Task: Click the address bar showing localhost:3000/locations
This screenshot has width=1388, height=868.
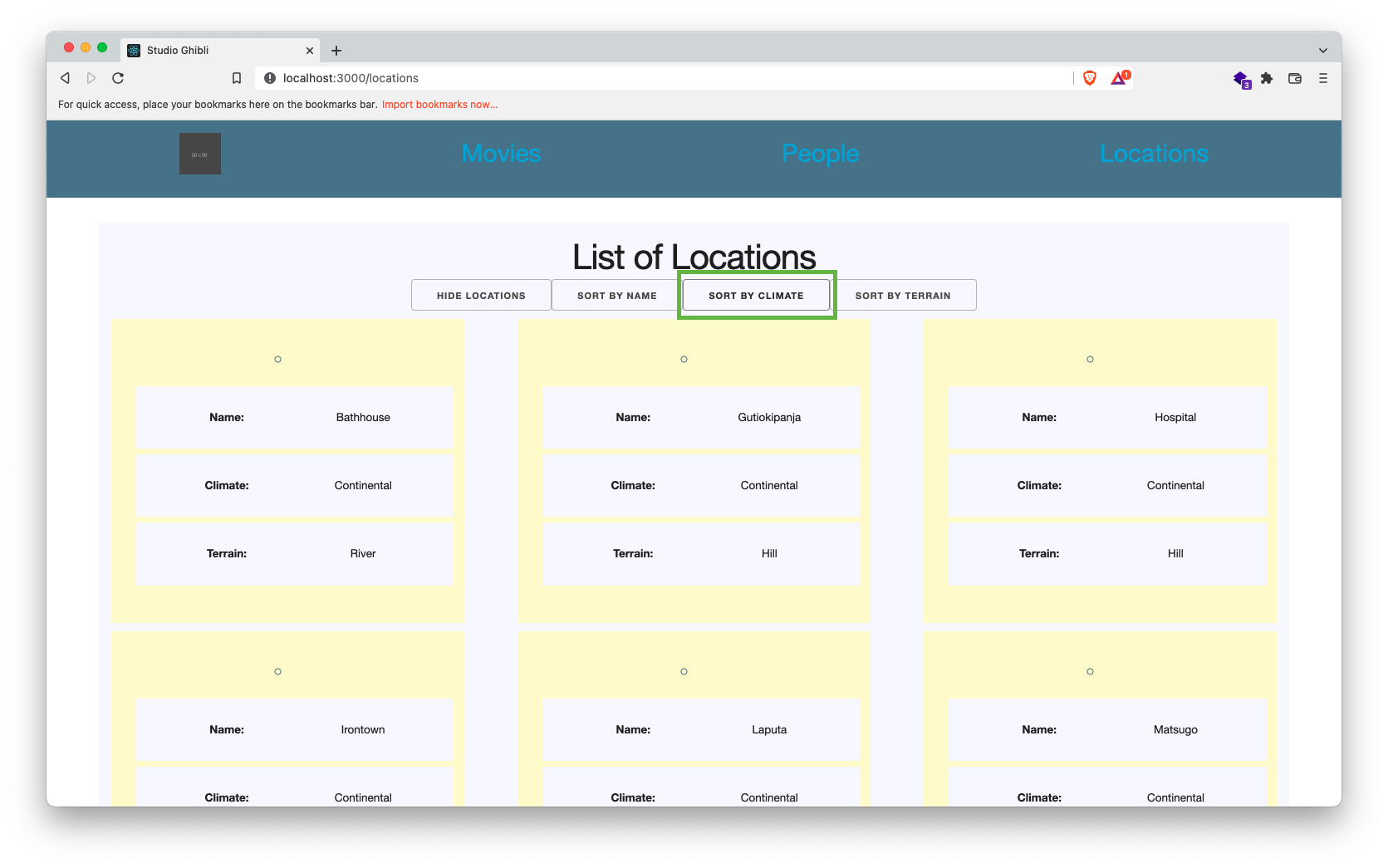Action: pyautogui.click(x=665, y=78)
